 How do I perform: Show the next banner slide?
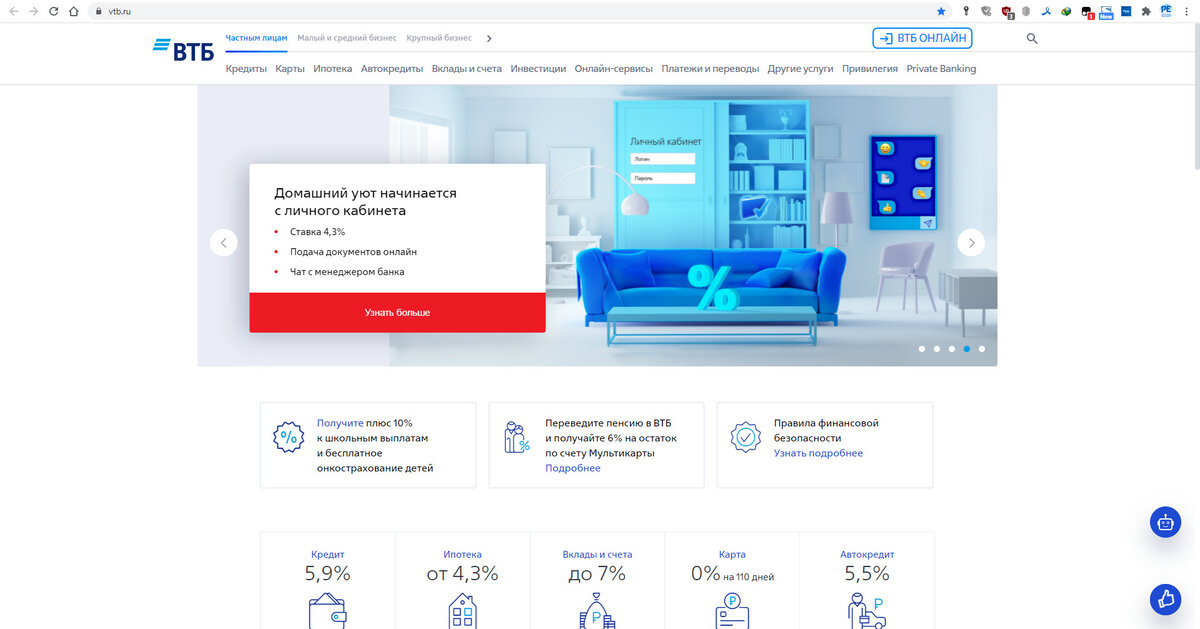tap(971, 243)
